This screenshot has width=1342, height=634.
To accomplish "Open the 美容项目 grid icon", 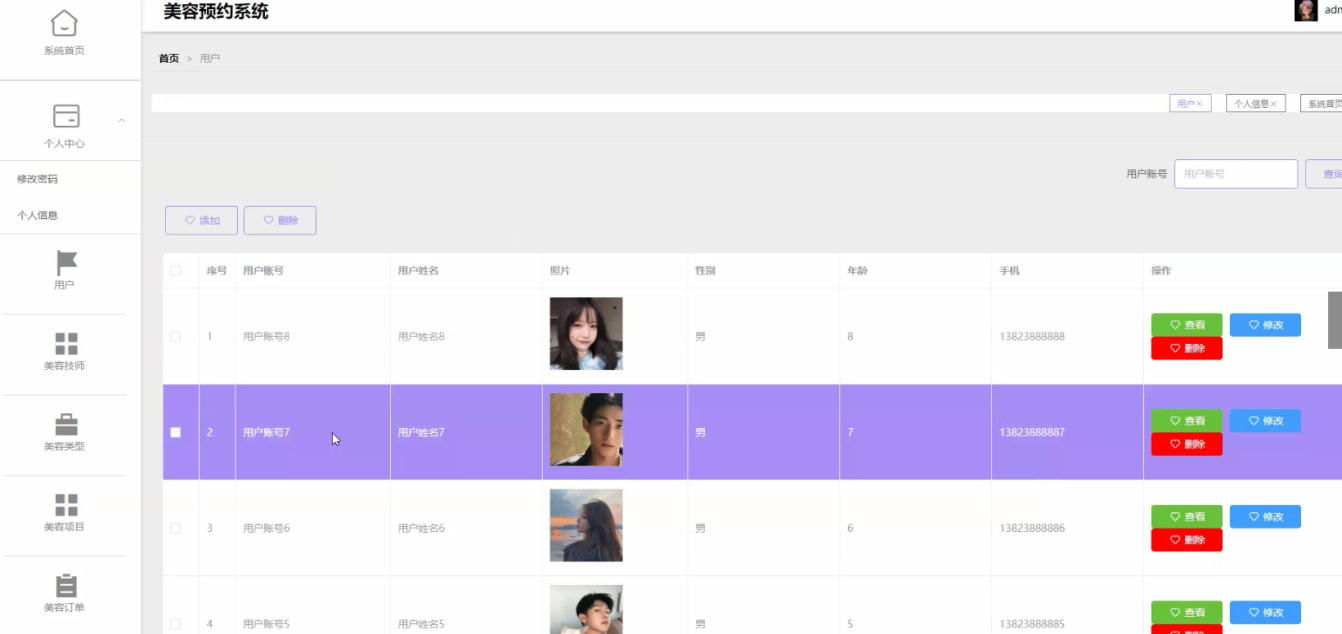I will [66, 505].
